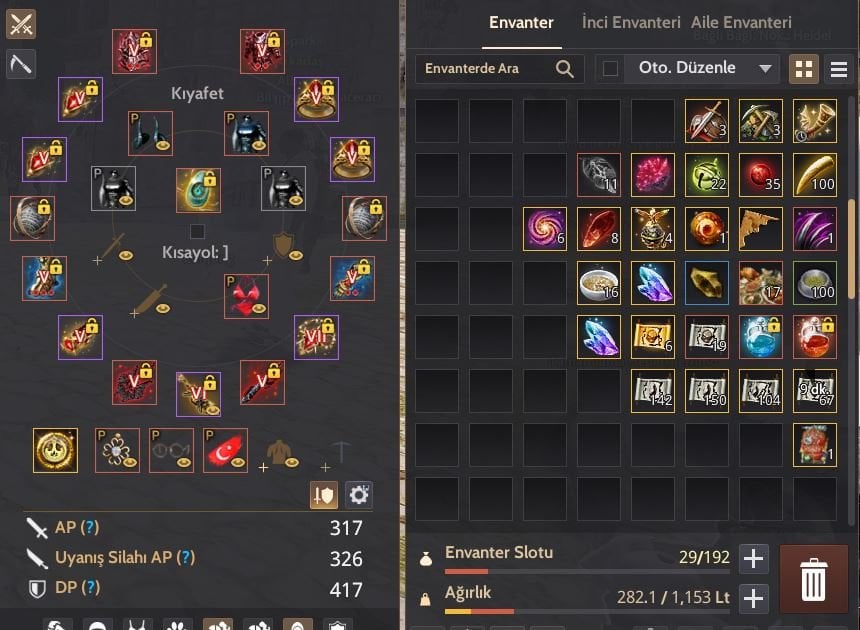Toggle the small checkbox under Kıyafet

point(197,231)
